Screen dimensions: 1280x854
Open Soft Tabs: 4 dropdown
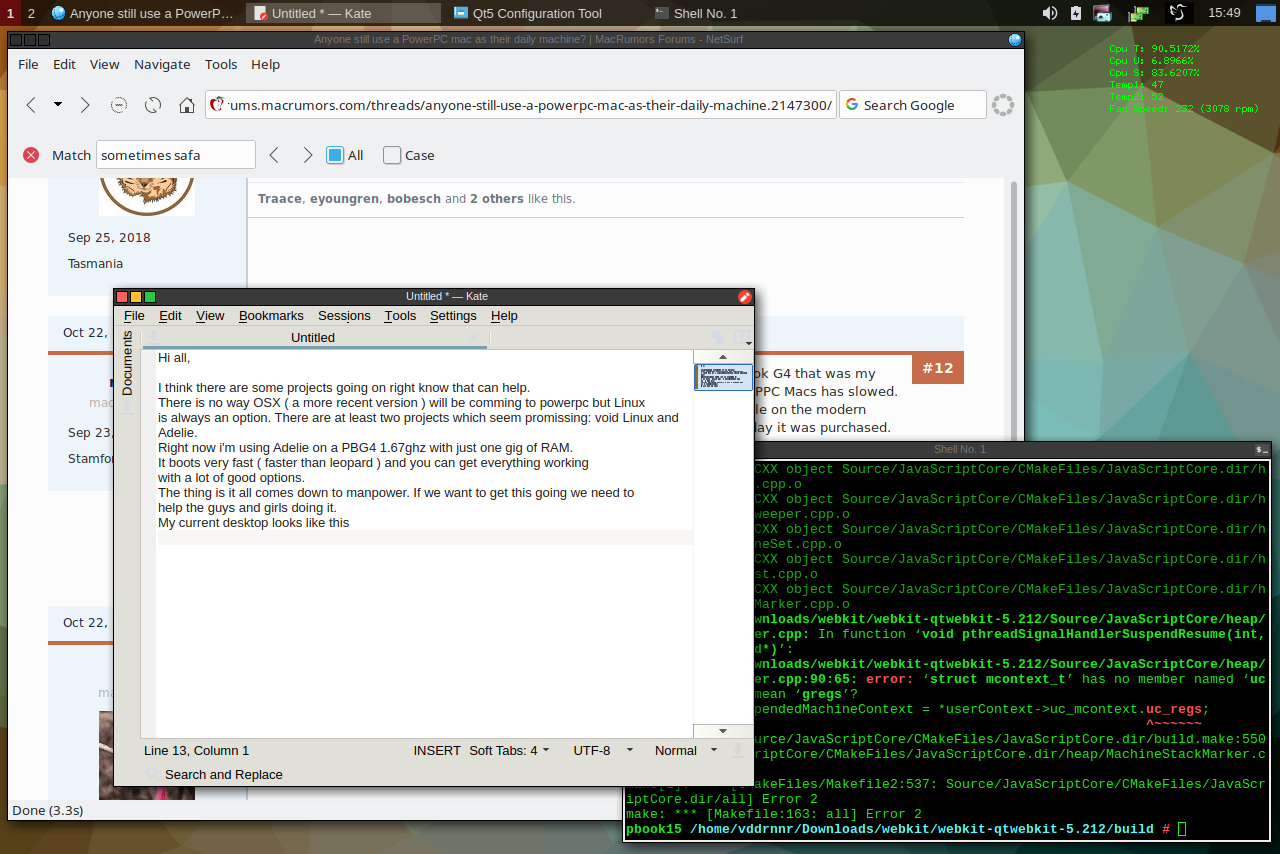pos(509,750)
